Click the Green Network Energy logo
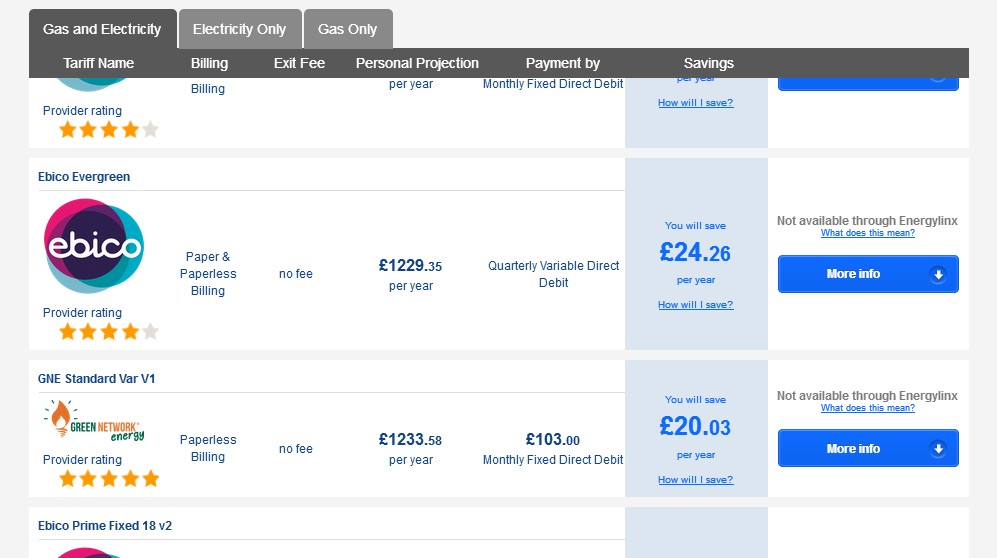Viewport: 997px width, 558px height. pos(94,421)
